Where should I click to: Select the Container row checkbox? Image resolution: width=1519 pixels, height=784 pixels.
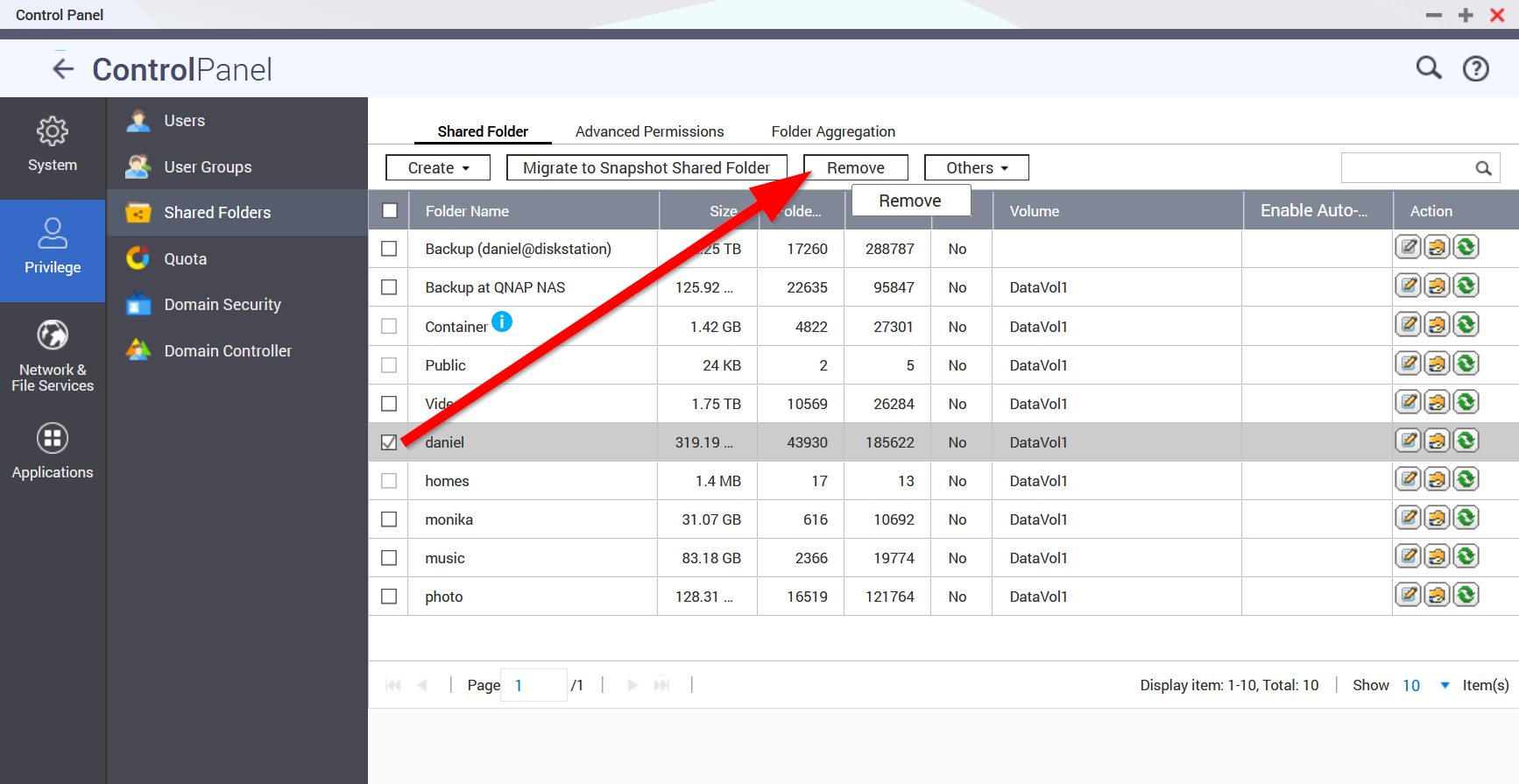pos(389,326)
